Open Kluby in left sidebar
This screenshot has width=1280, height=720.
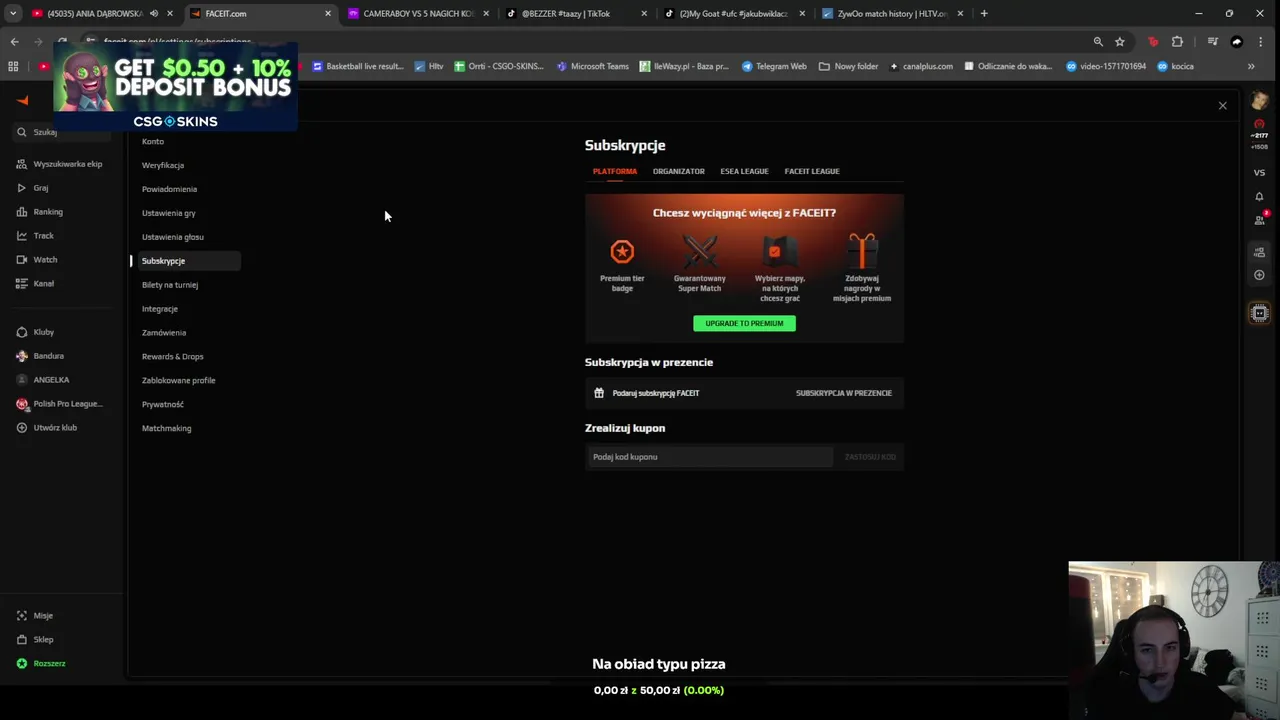coord(36,332)
